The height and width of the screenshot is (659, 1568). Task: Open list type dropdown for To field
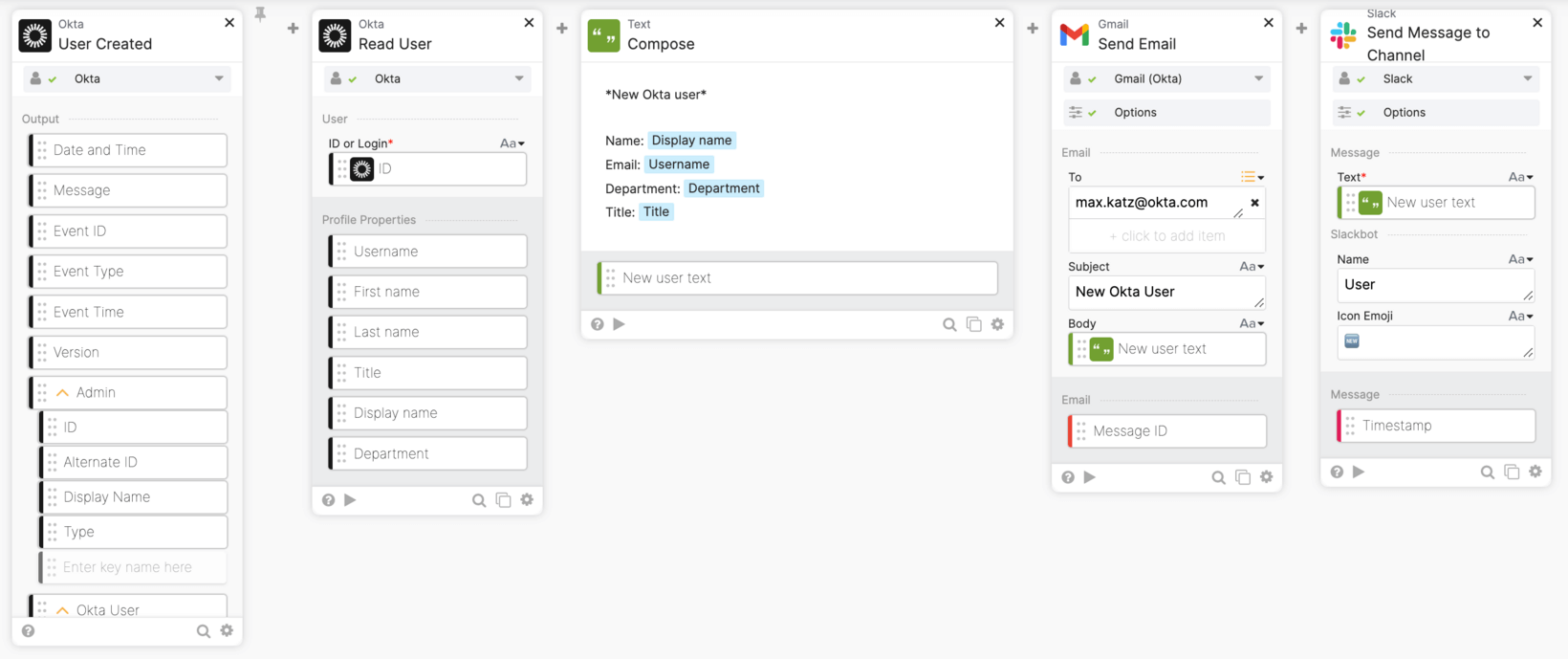1252,177
